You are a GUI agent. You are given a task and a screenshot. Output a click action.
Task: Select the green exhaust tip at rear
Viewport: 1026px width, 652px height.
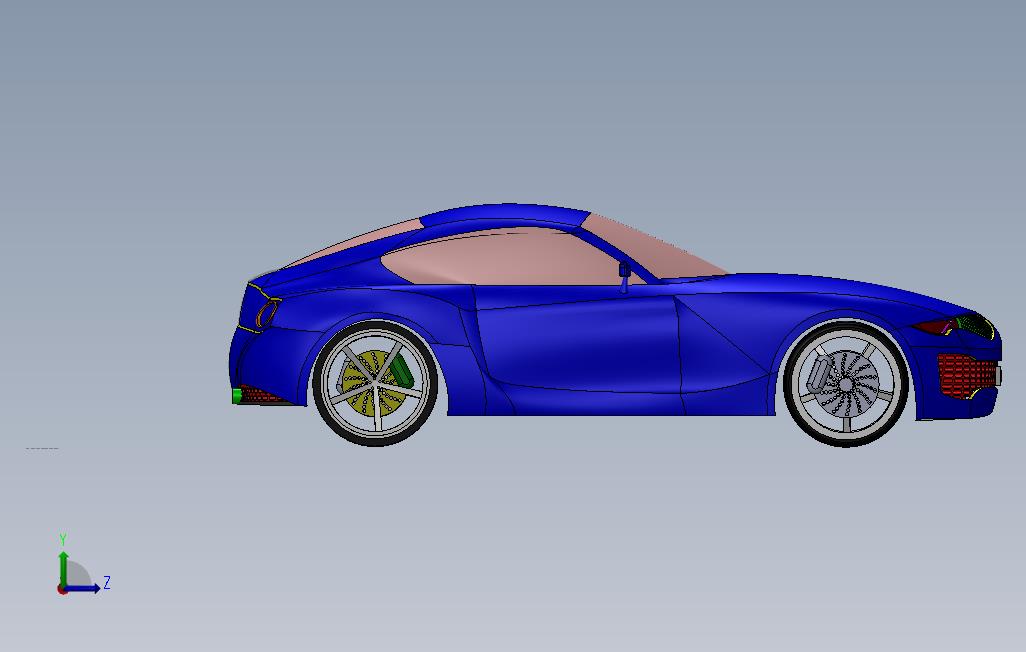click(237, 395)
